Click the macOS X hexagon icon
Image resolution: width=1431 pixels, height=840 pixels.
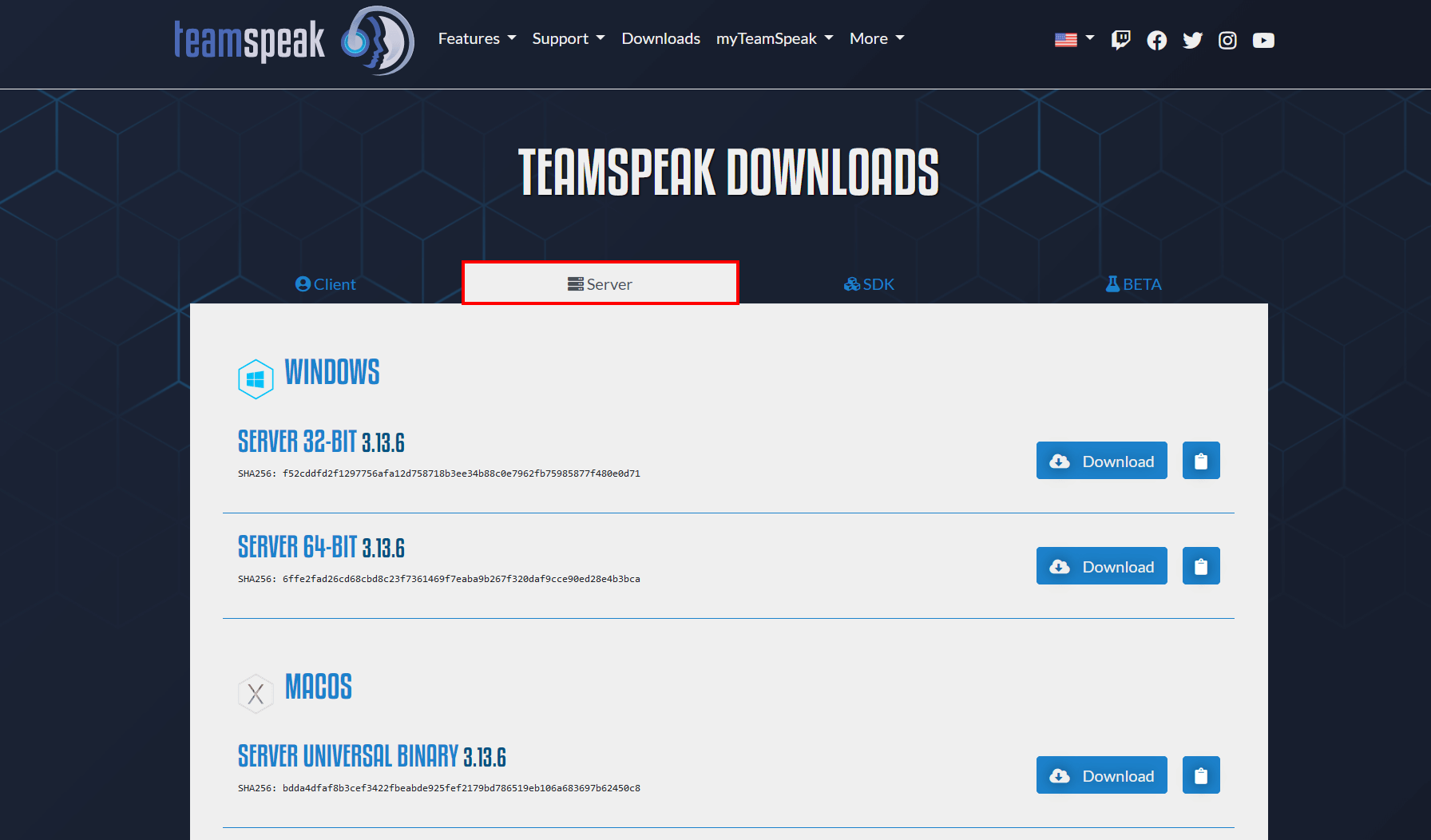[256, 694]
